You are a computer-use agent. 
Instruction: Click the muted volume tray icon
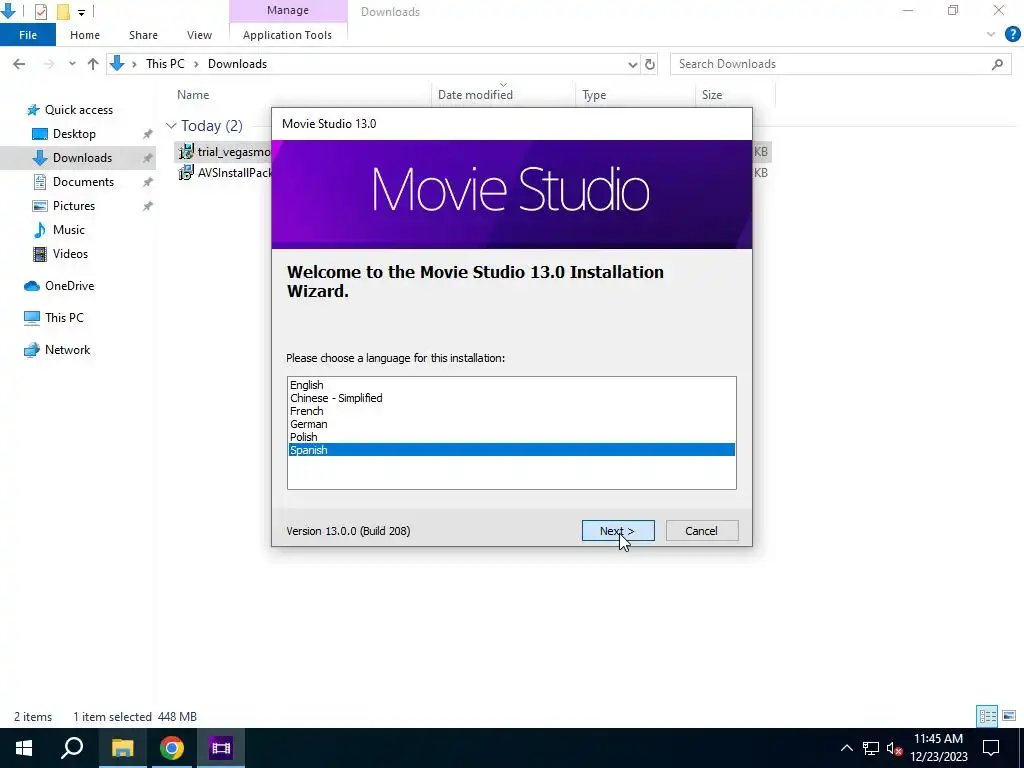[894, 748]
